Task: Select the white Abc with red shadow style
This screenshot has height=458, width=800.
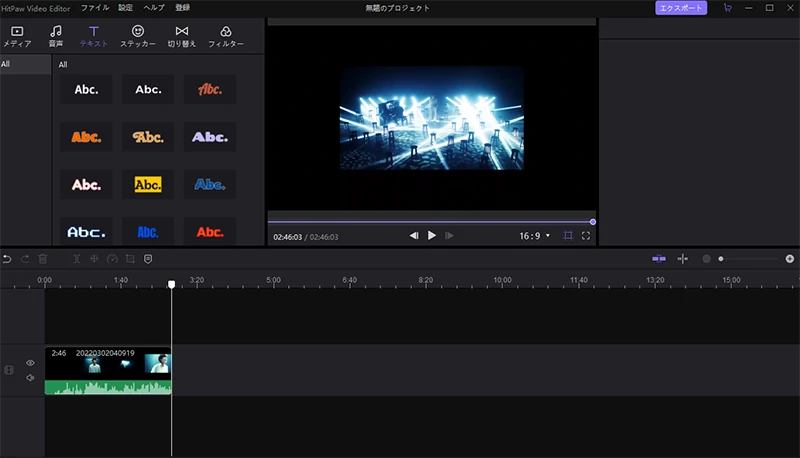Action: pyautogui.click(x=86, y=184)
